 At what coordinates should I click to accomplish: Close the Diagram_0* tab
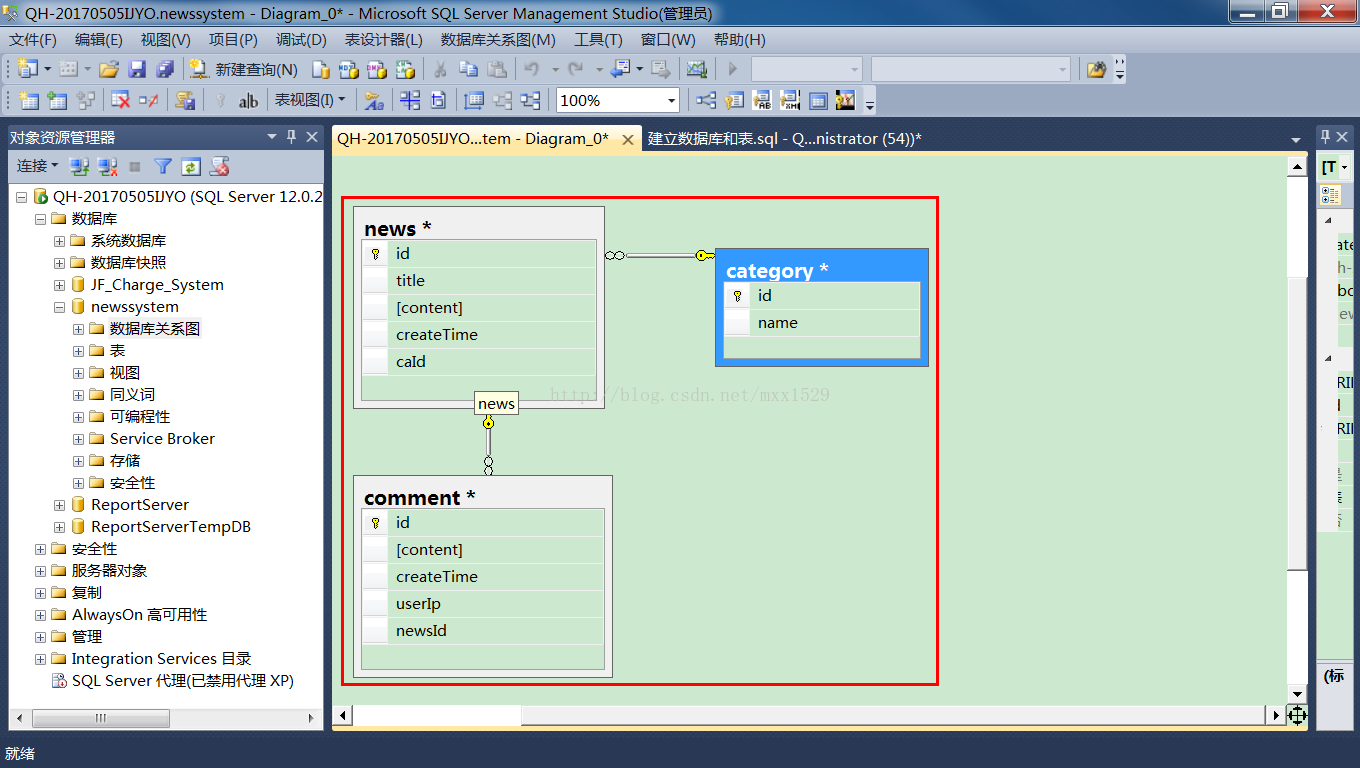(x=627, y=139)
